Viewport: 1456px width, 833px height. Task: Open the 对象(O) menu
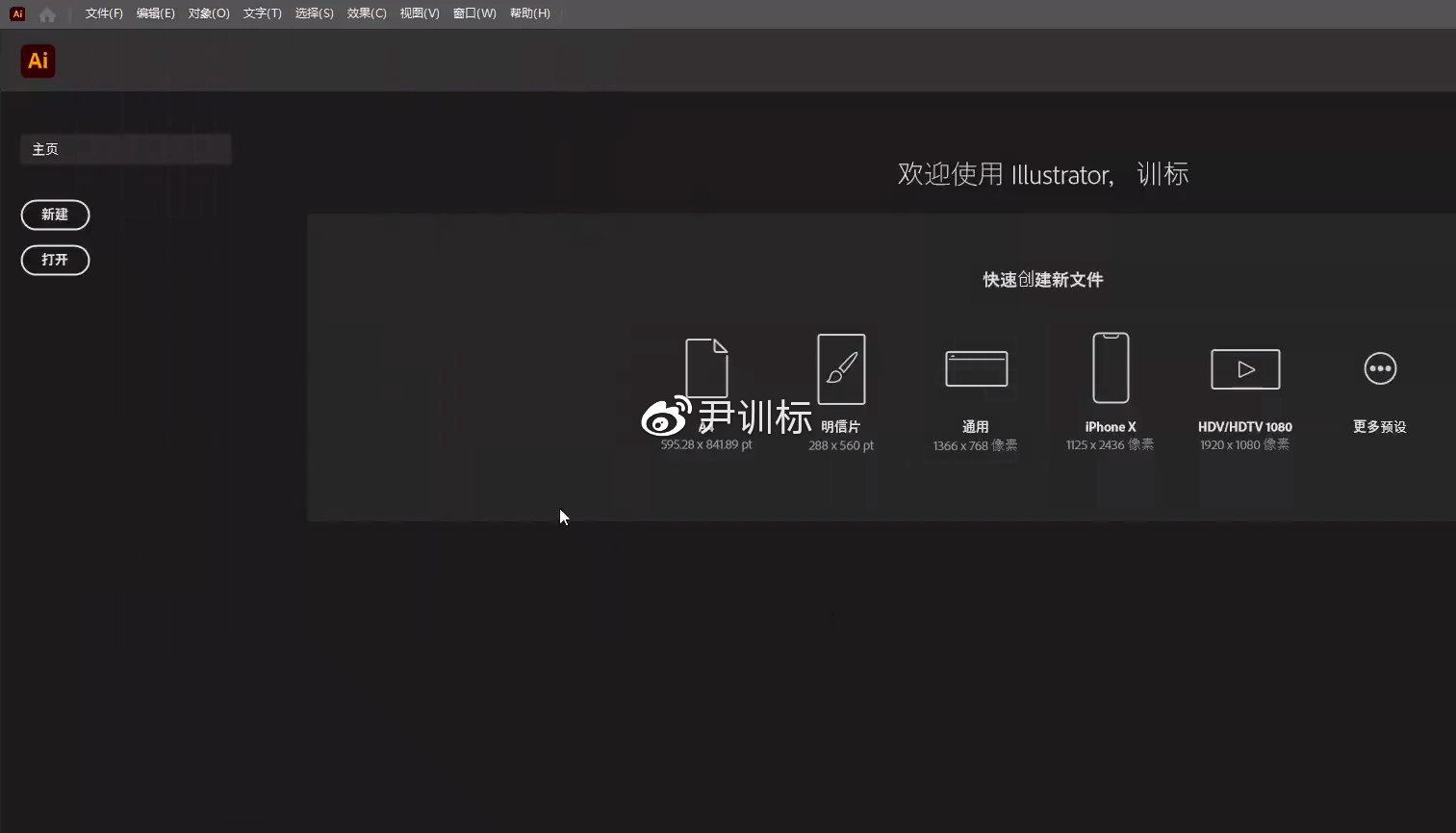[x=209, y=13]
